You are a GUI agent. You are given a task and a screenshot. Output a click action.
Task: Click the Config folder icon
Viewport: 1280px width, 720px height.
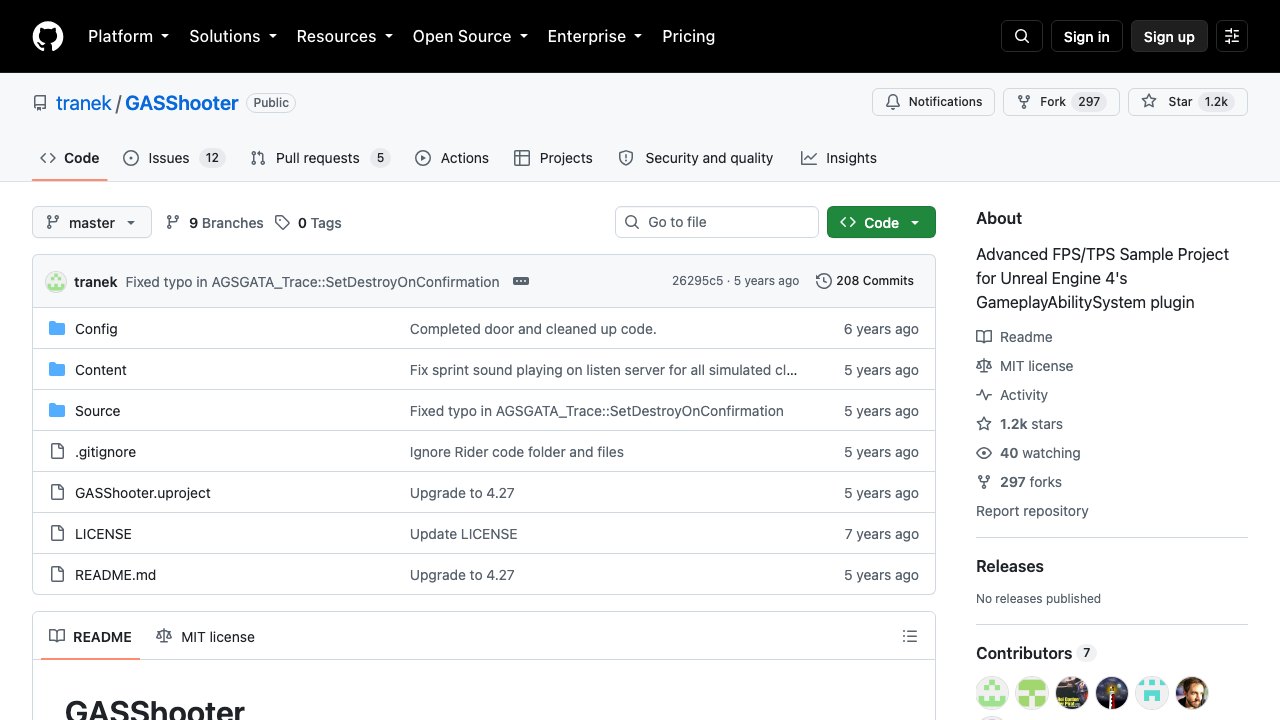(57, 329)
